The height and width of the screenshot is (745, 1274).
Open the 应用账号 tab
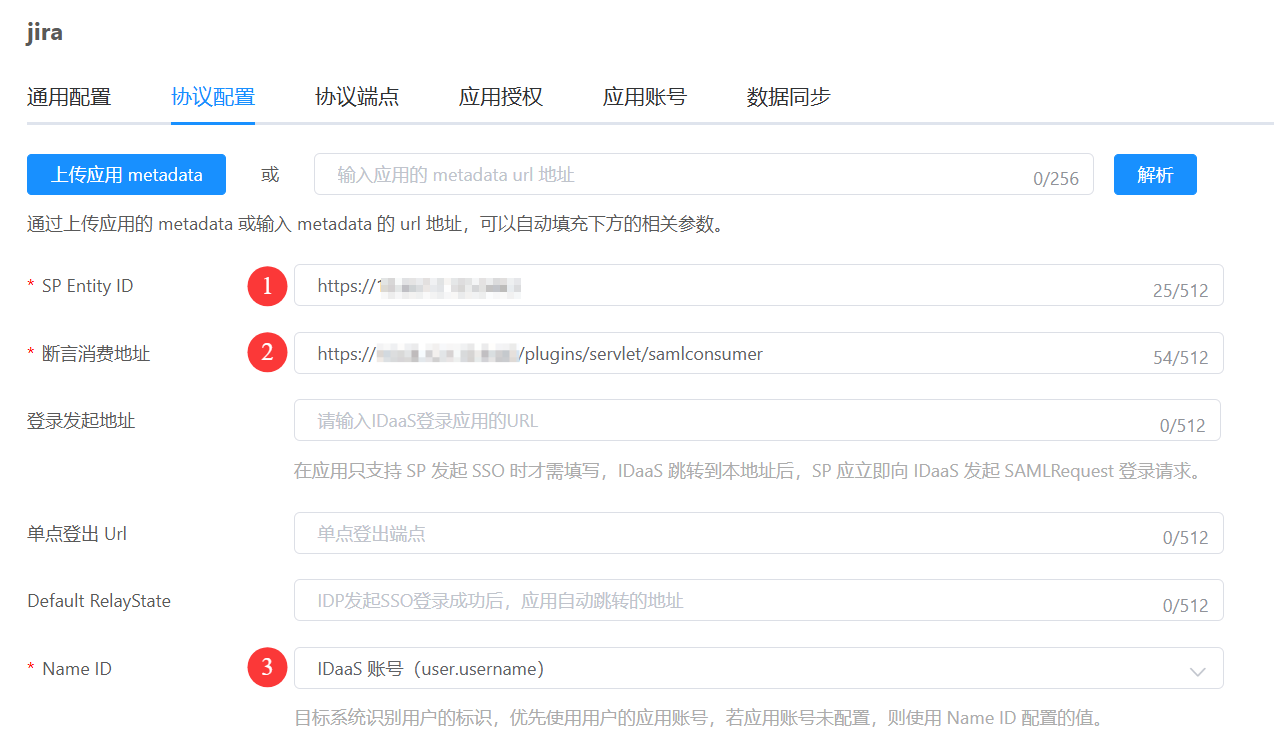[645, 97]
